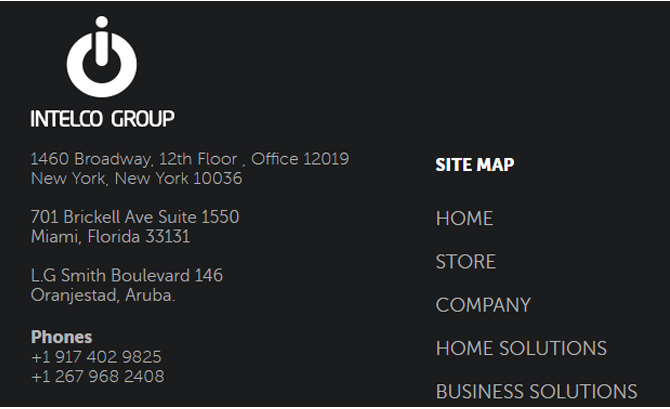Click the 701 Brickell Ave address line

pos(135,217)
